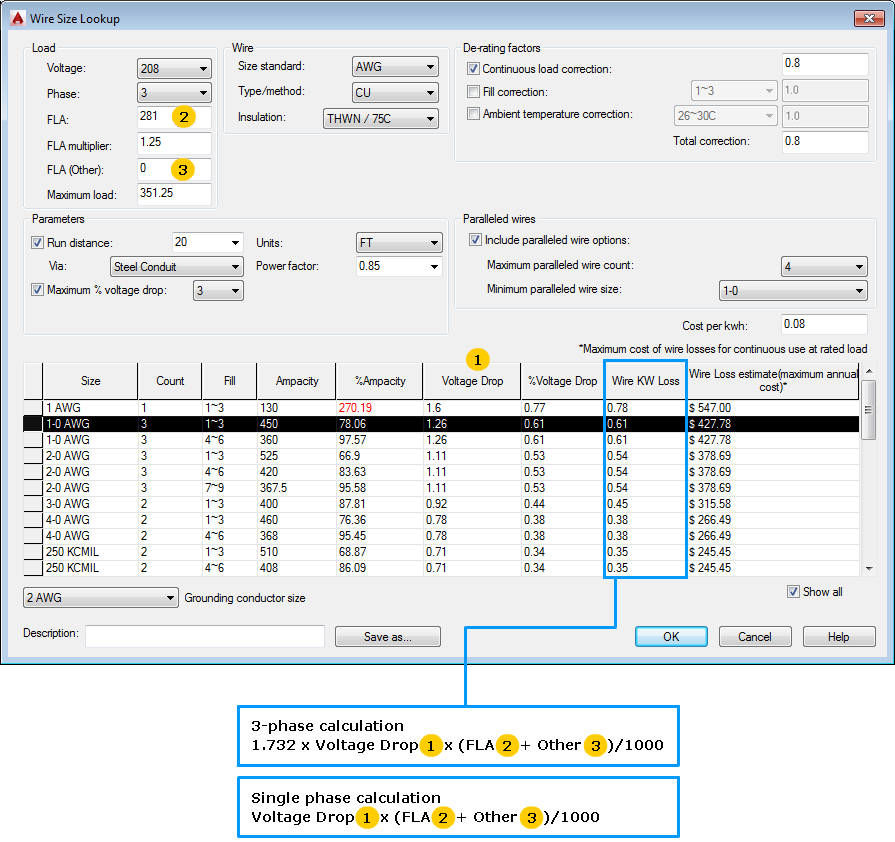Open the Voltage dropdown showing 208
The width and height of the screenshot is (895, 842).
pyautogui.click(x=174, y=69)
